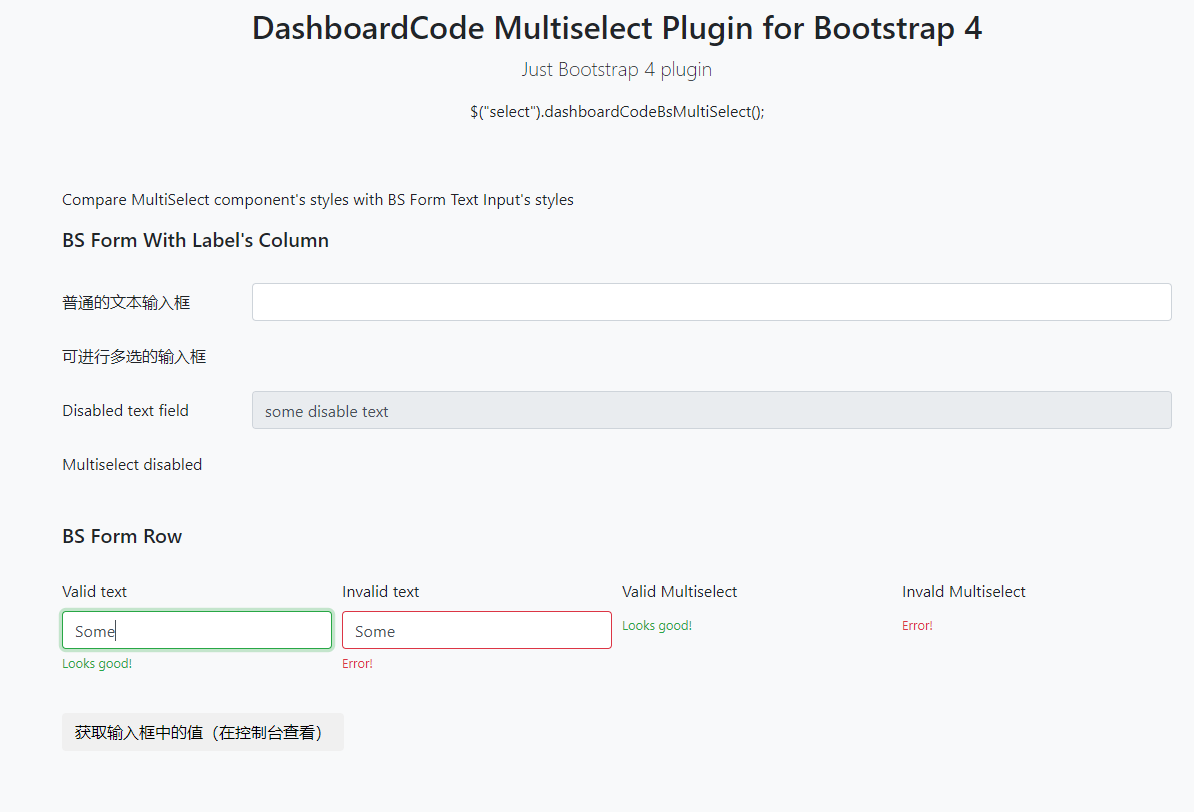Click the dashboardCodeBsMultiSelect code snippet

coord(617,112)
